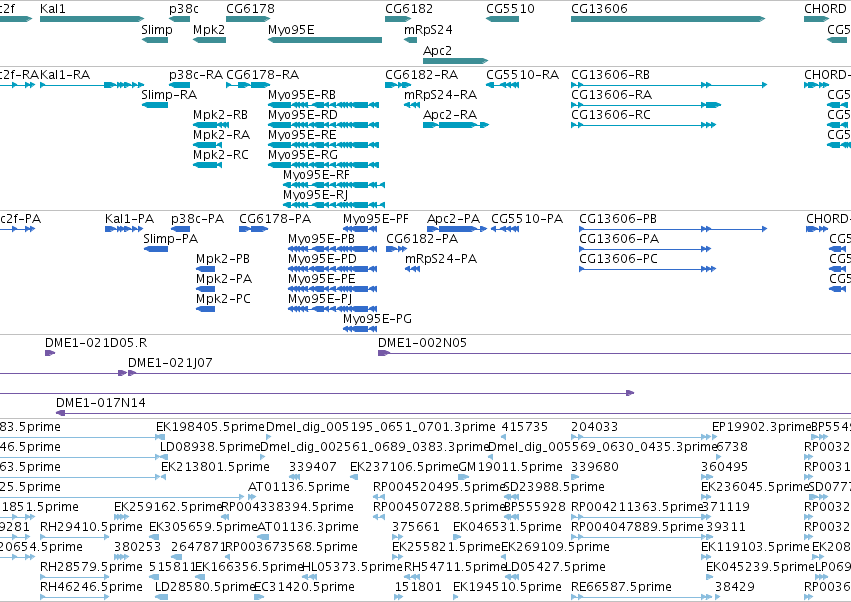Select the Myo95E-PB protein
The image size is (851, 602).
tap(333, 249)
